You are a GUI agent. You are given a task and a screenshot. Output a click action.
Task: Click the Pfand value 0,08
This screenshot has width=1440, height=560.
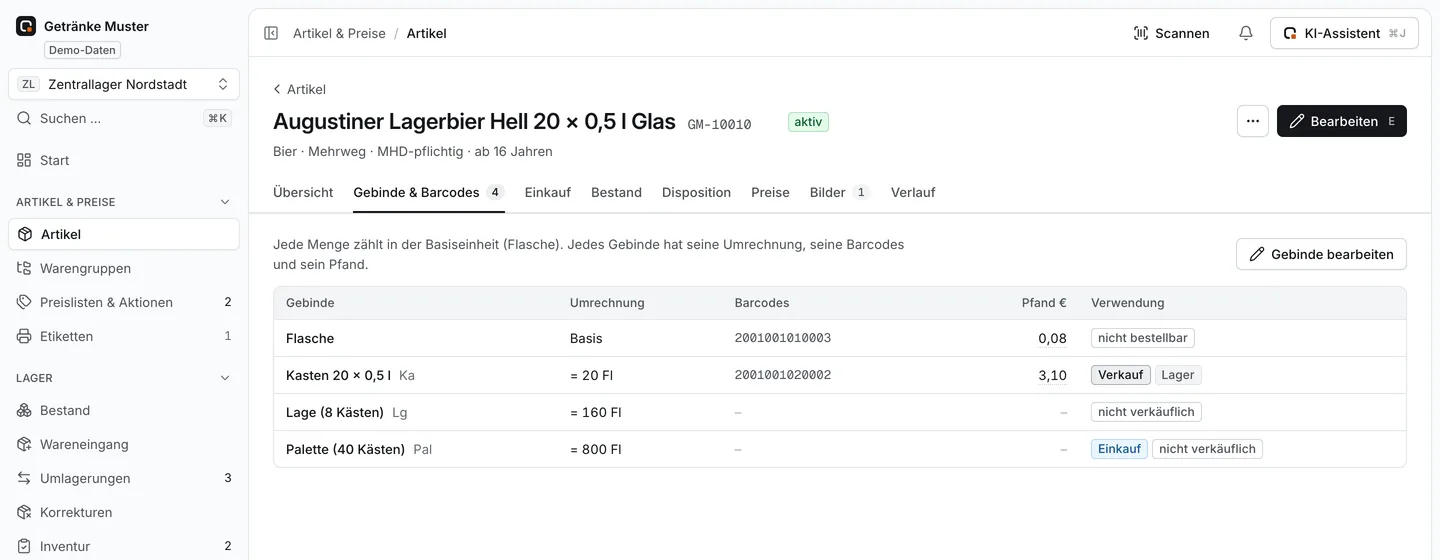click(1052, 338)
